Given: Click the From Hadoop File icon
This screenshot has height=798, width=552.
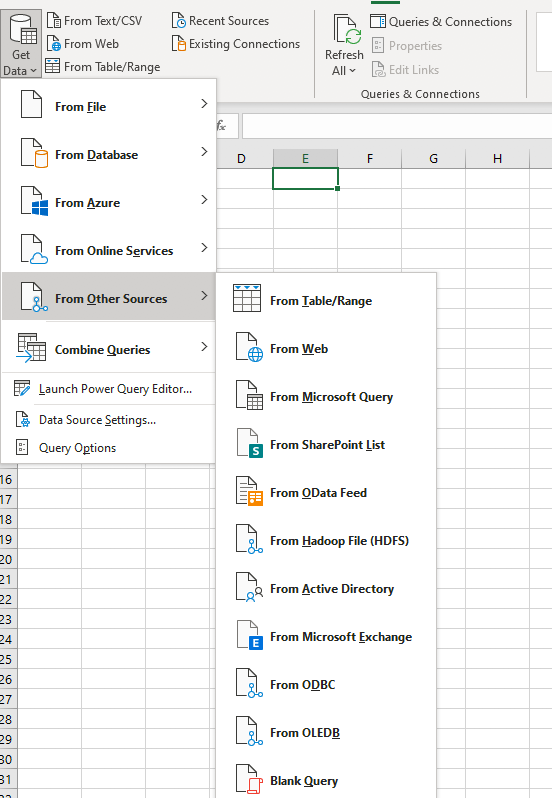Looking at the screenshot, I should point(249,539).
